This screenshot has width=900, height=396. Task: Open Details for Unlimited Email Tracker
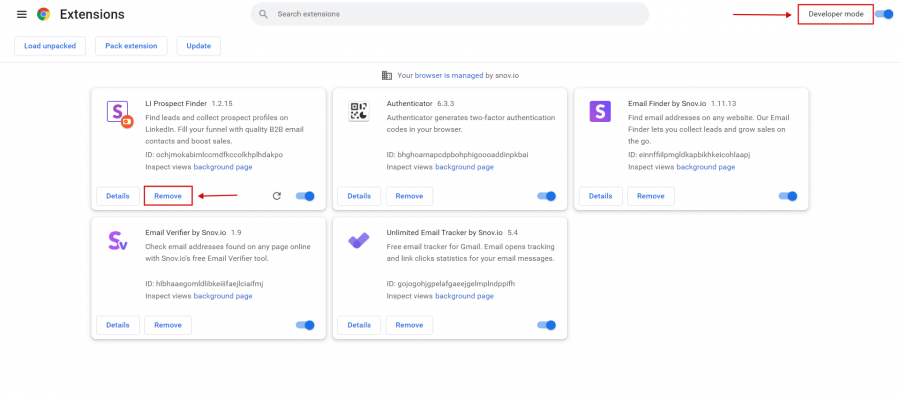pos(359,325)
